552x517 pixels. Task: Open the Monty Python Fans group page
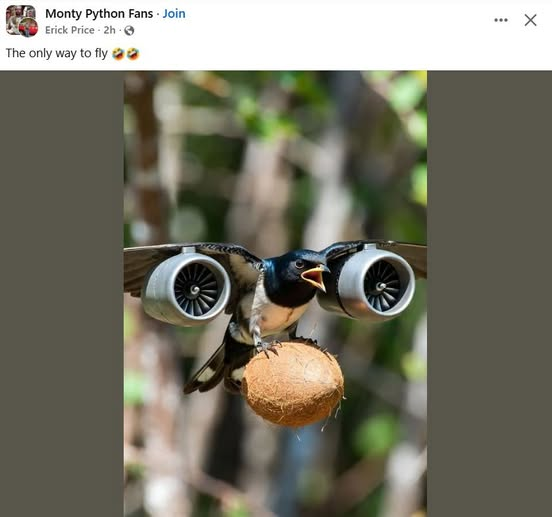pos(99,14)
